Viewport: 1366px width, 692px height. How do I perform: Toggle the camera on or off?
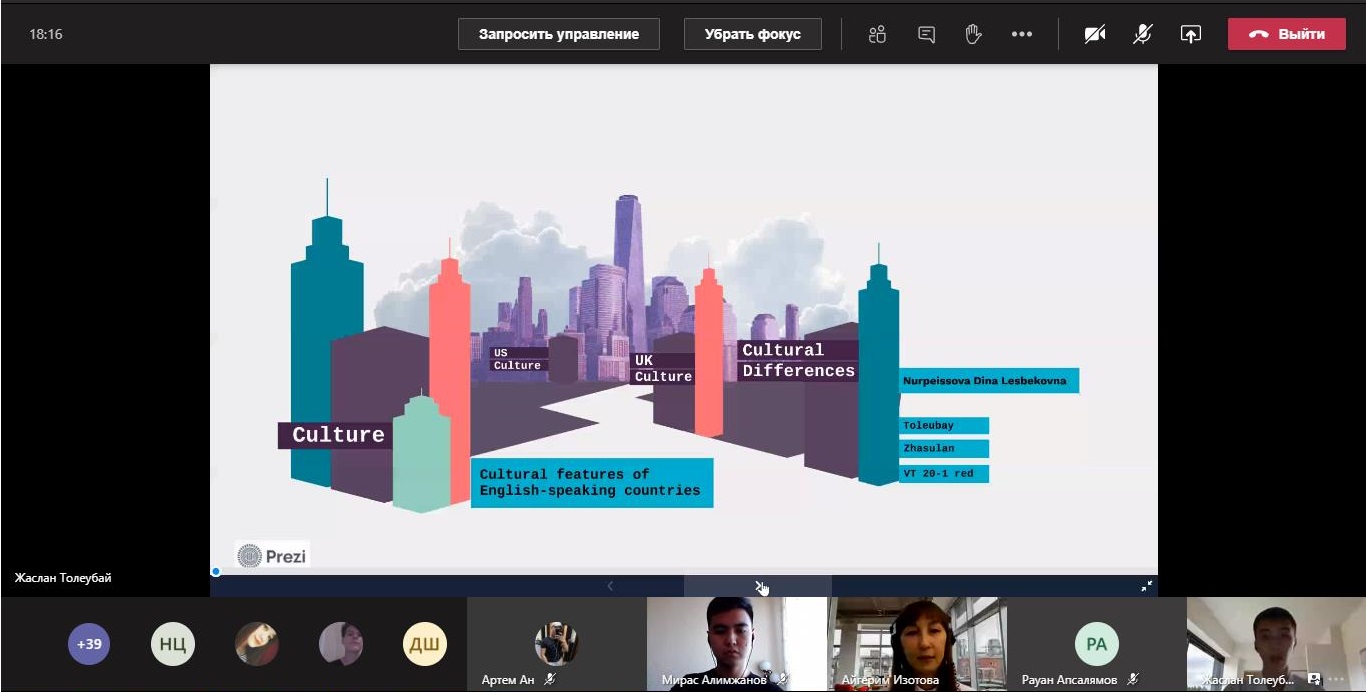pyautogui.click(x=1095, y=34)
